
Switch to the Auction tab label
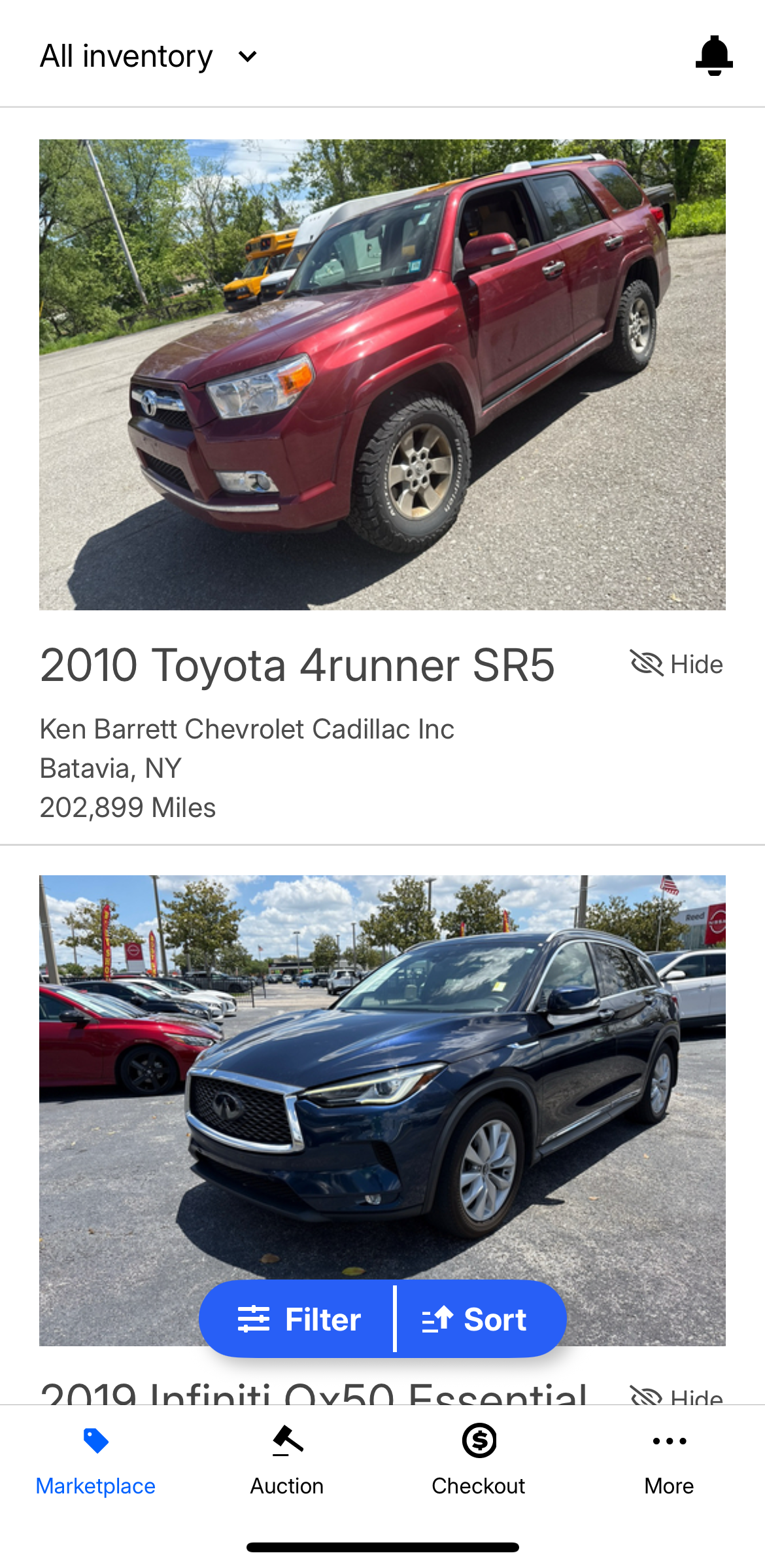coord(287,1486)
